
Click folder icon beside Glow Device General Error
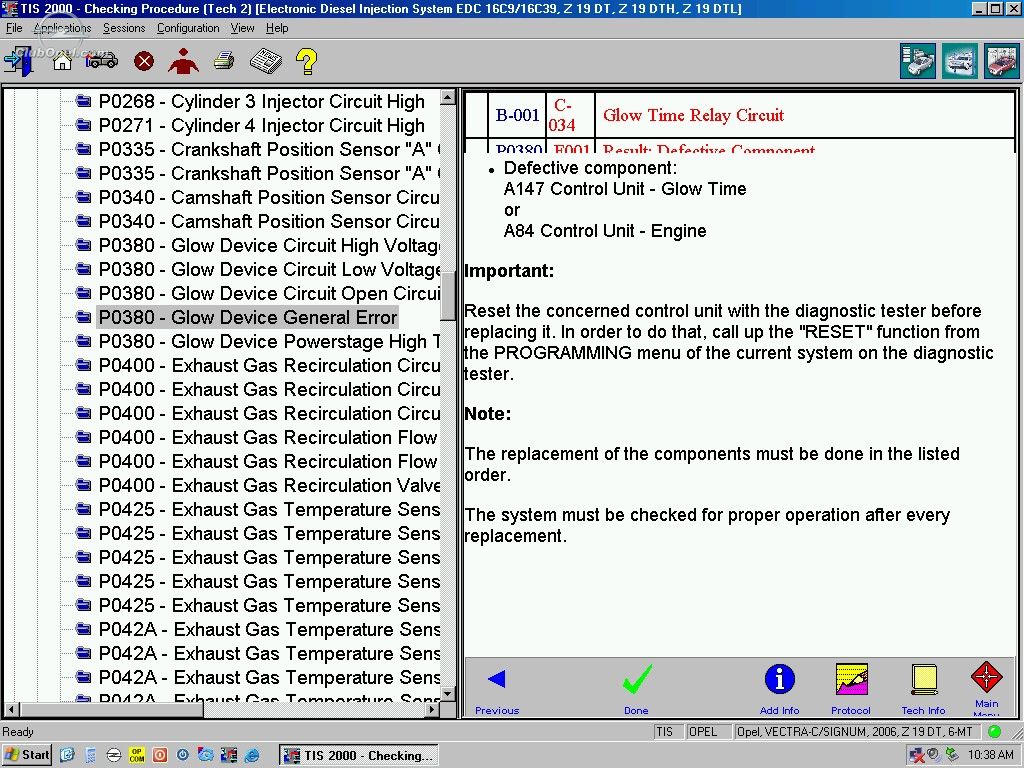pos(83,317)
